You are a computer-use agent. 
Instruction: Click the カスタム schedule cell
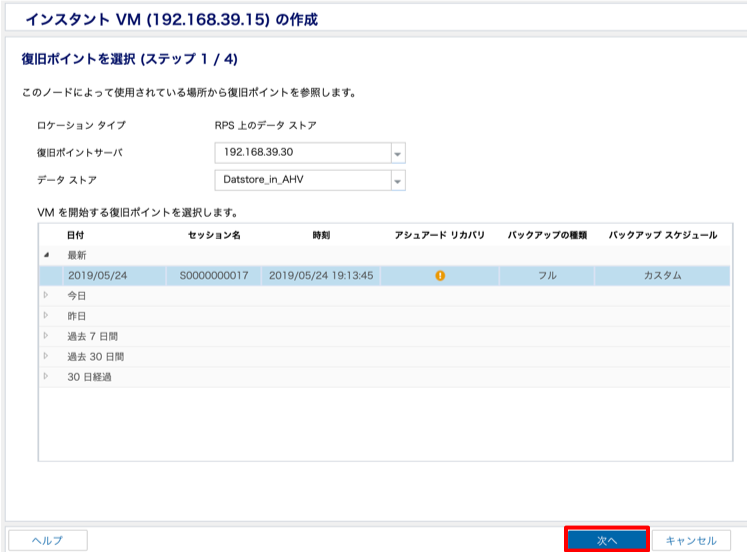(x=663, y=275)
